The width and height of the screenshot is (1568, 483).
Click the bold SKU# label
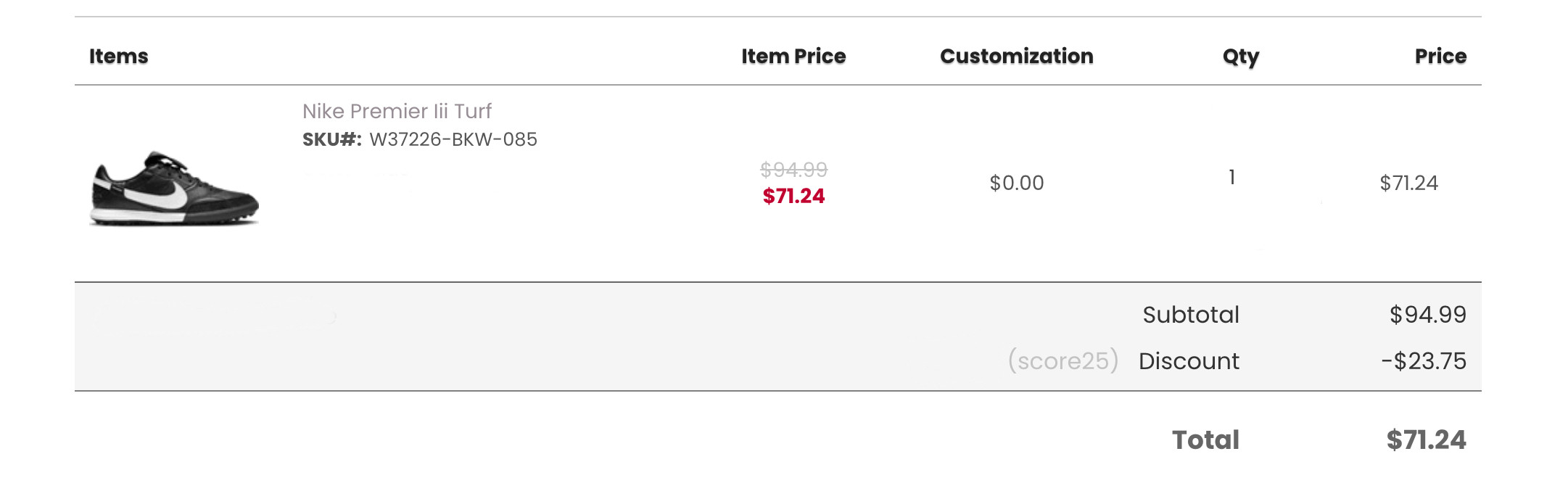(331, 139)
